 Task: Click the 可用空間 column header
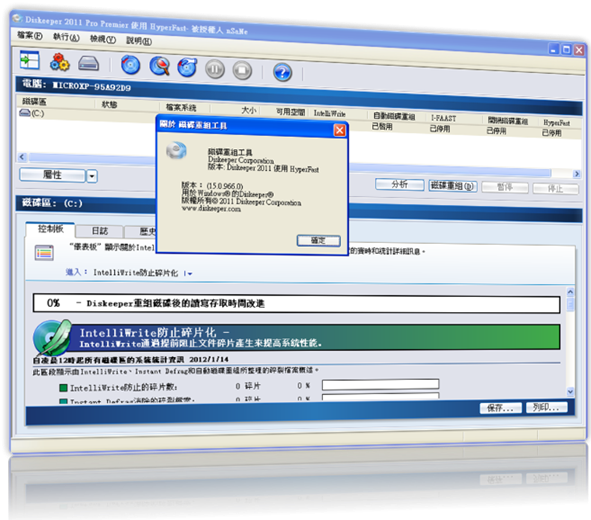290,112
